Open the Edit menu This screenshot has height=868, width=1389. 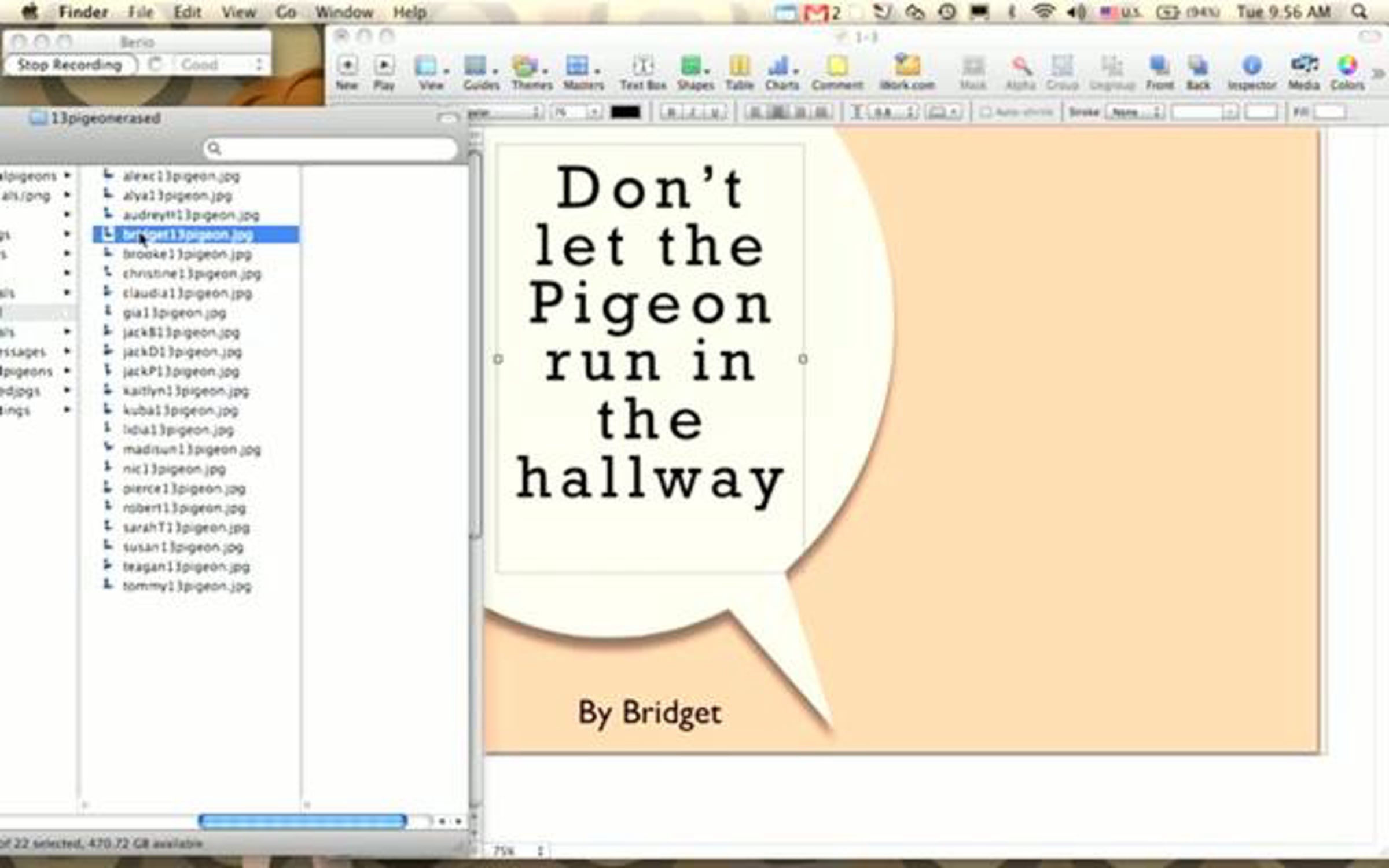(188, 12)
